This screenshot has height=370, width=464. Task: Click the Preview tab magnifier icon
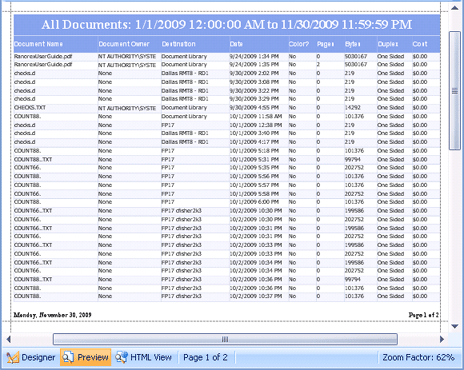[68, 357]
